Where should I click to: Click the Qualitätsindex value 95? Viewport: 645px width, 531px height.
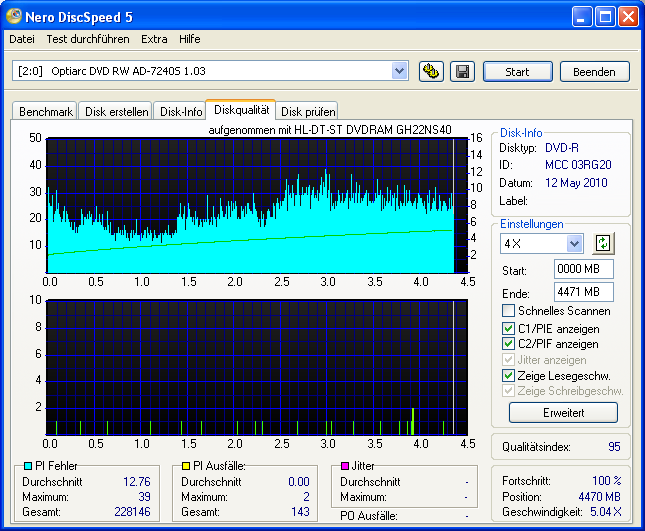tap(614, 447)
